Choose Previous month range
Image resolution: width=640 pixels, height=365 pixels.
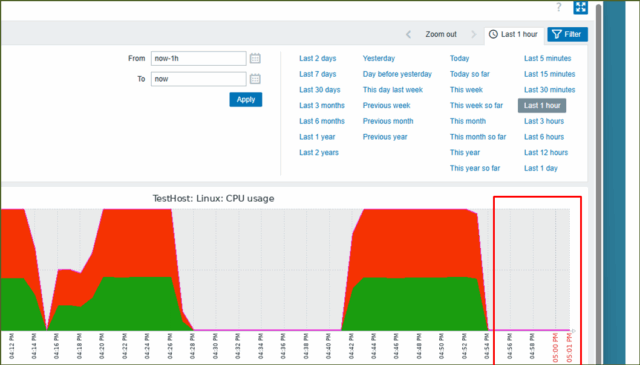coord(388,121)
